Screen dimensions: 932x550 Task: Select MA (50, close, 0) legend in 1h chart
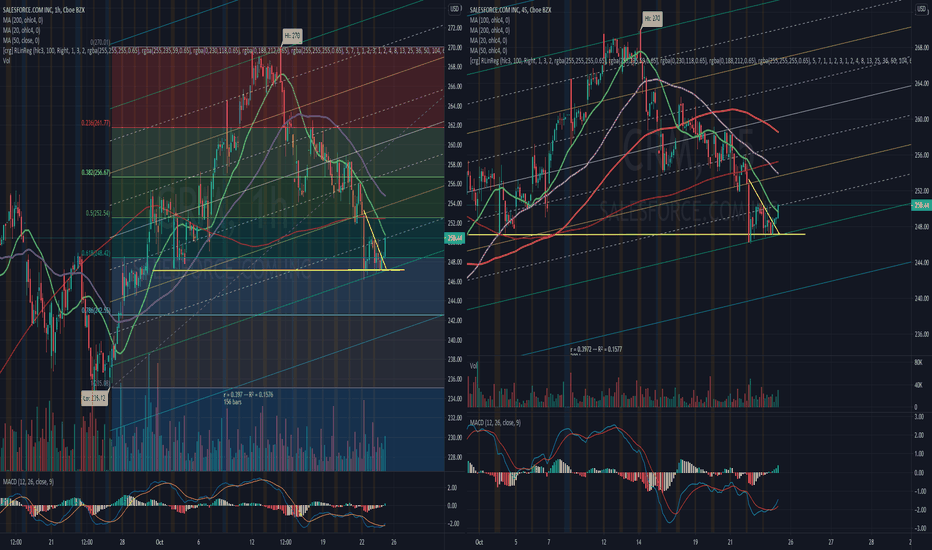pyautogui.click(x=21, y=40)
